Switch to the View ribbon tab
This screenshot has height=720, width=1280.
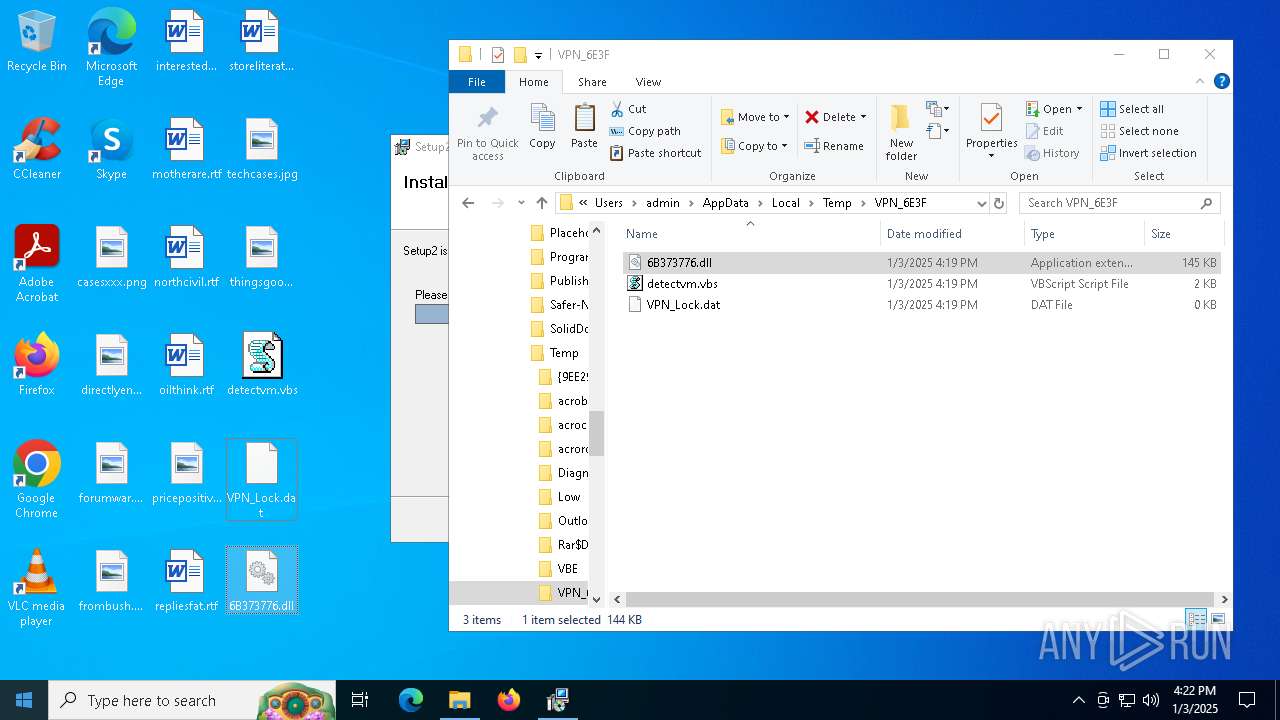[x=648, y=82]
